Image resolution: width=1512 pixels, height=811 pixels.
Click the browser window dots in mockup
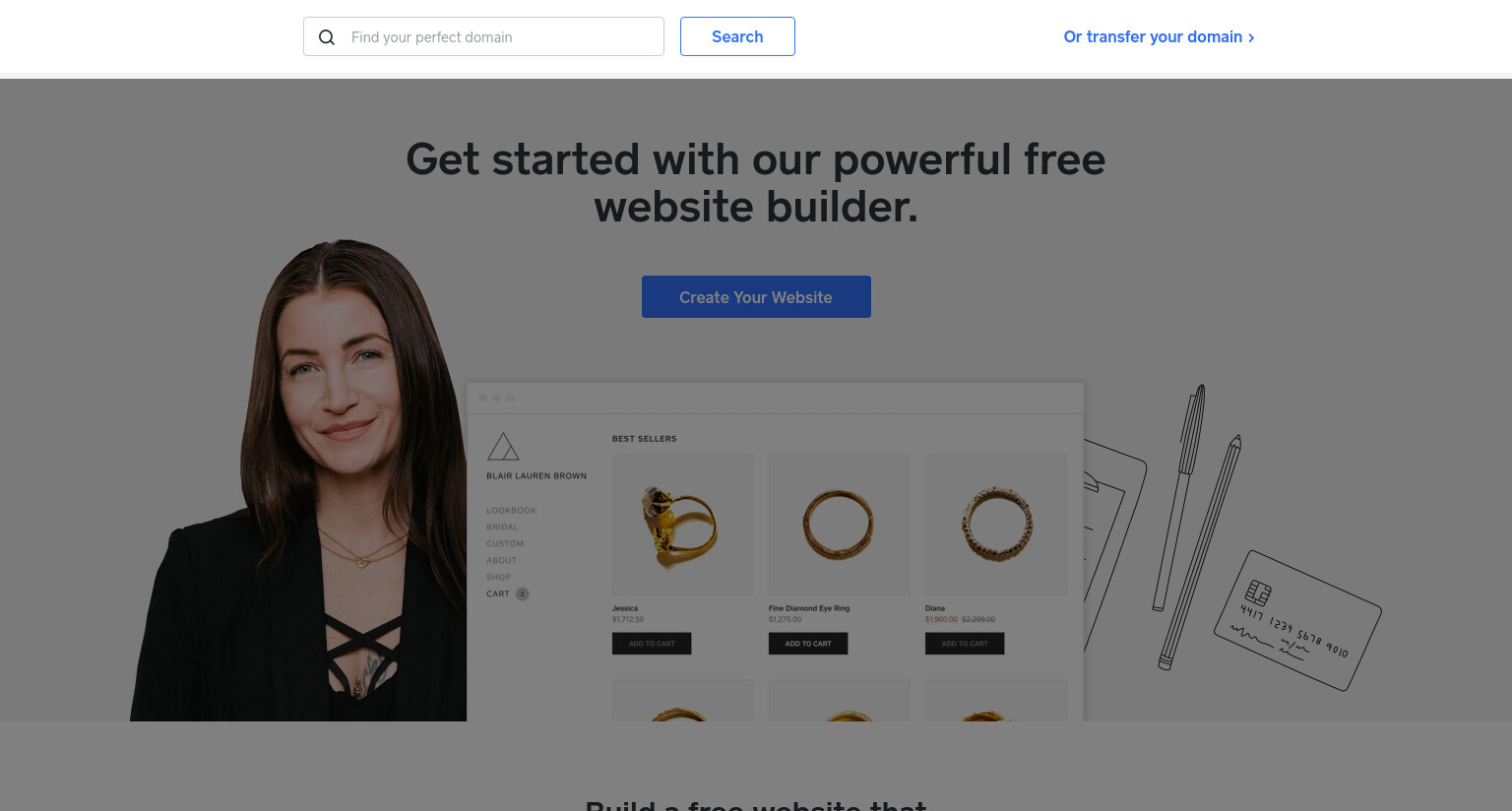pos(496,398)
